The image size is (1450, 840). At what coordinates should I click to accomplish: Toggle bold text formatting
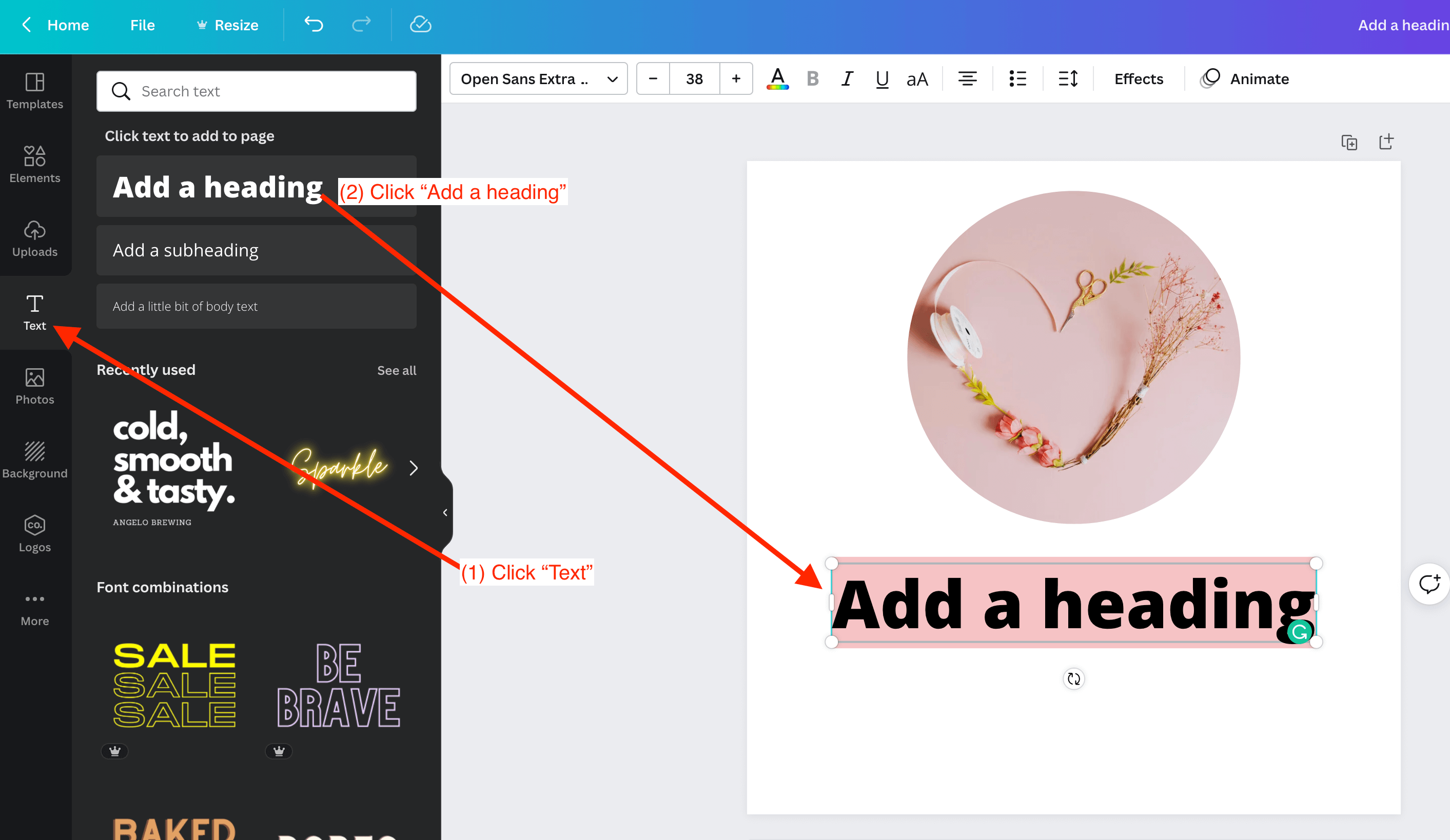pos(812,79)
